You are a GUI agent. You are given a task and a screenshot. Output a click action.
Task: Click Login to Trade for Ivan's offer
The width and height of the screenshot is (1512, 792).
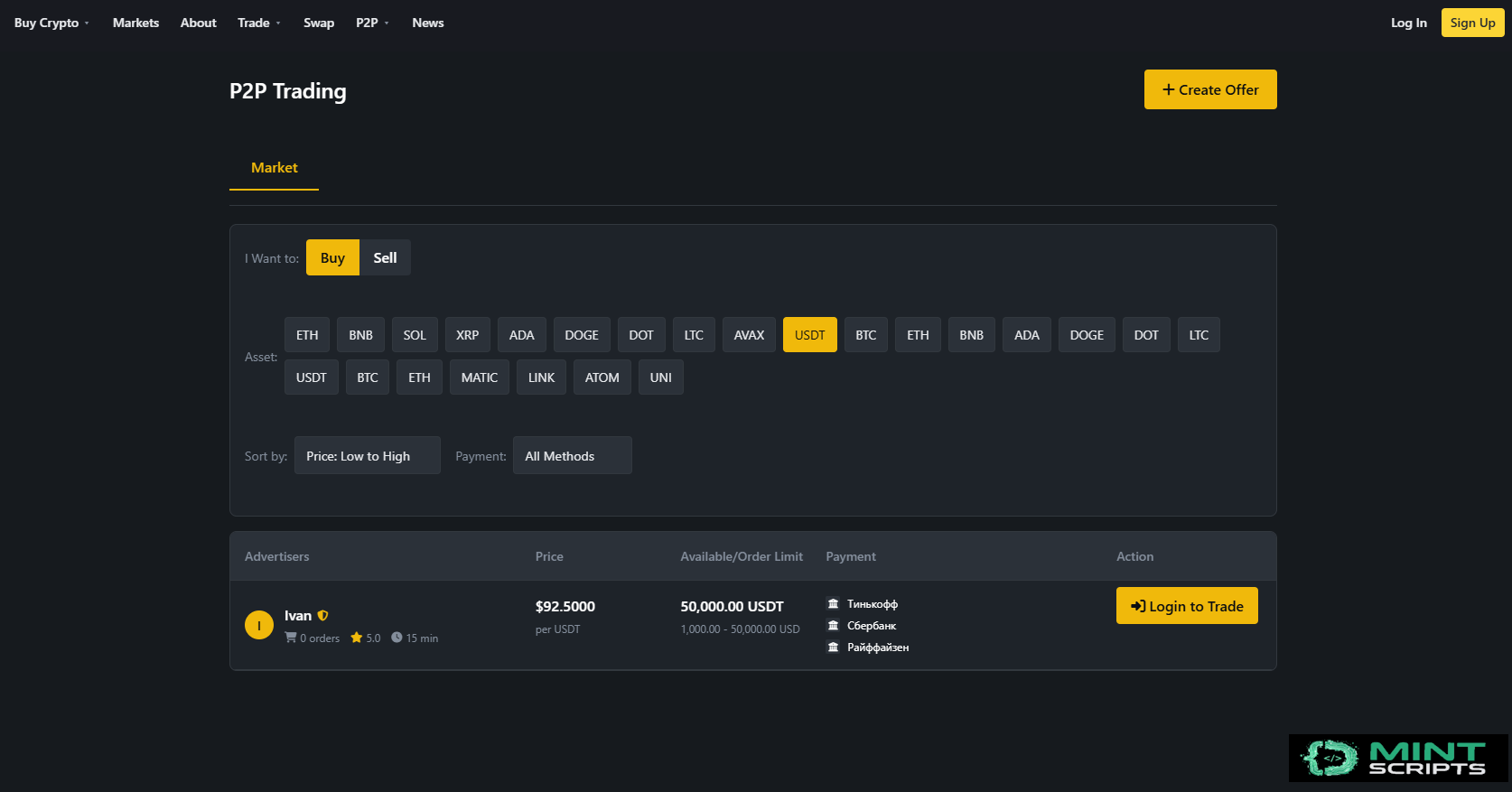click(x=1187, y=606)
